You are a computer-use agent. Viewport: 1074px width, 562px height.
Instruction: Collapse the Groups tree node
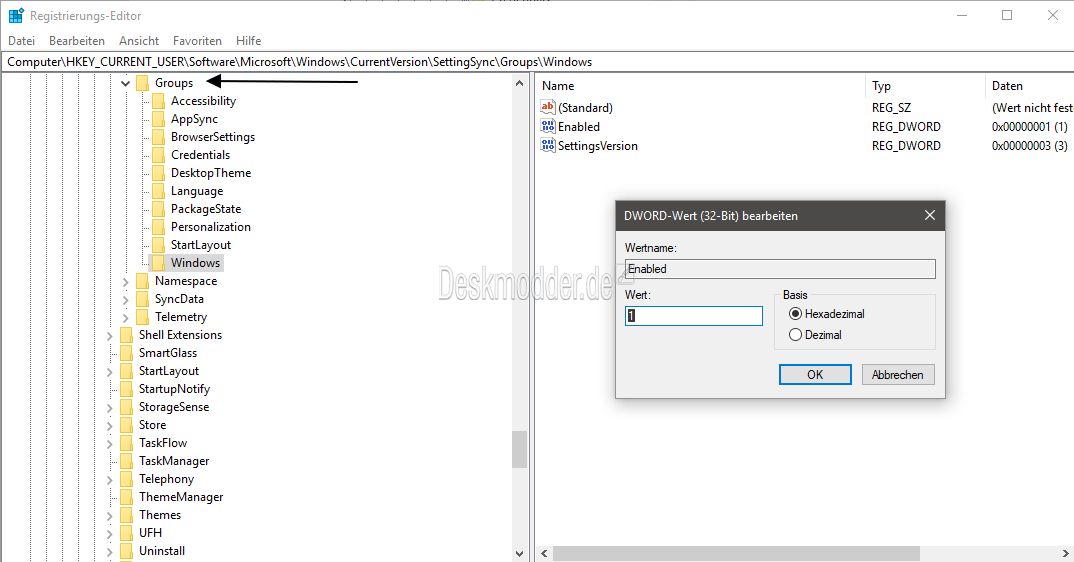tap(126, 83)
